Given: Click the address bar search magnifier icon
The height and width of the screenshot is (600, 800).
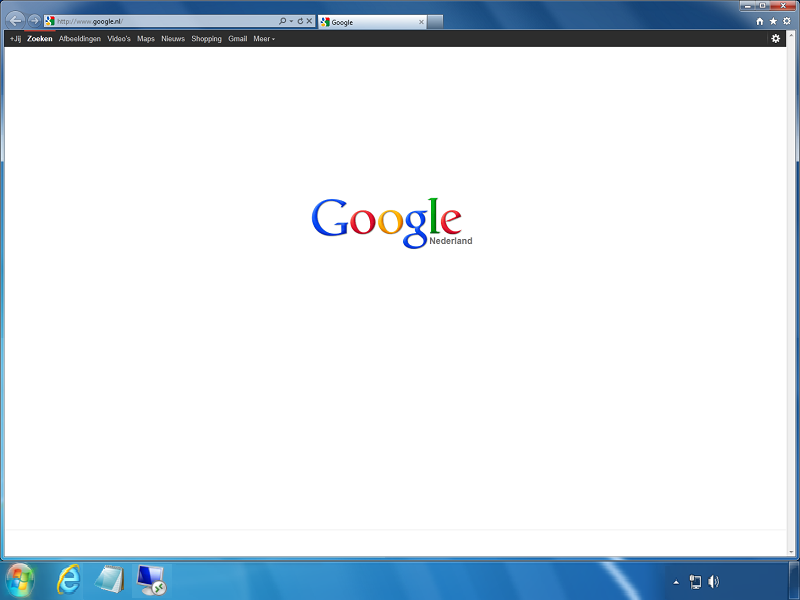Looking at the screenshot, I should pos(282,21).
